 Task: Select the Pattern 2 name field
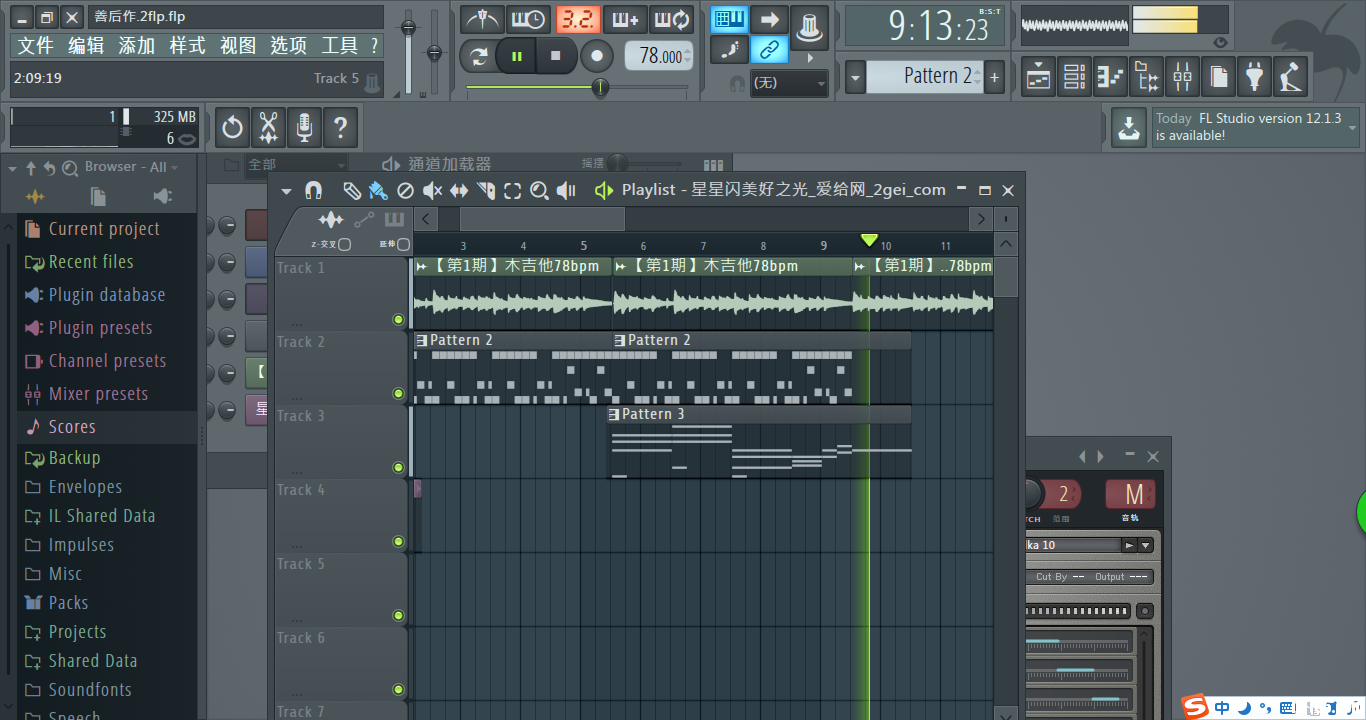pyautogui.click(x=925, y=76)
